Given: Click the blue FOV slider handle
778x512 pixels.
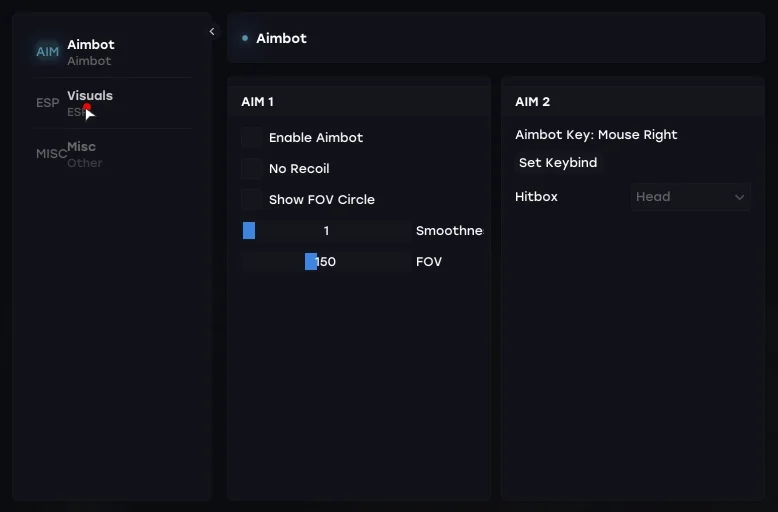Looking at the screenshot, I should coord(311,262).
